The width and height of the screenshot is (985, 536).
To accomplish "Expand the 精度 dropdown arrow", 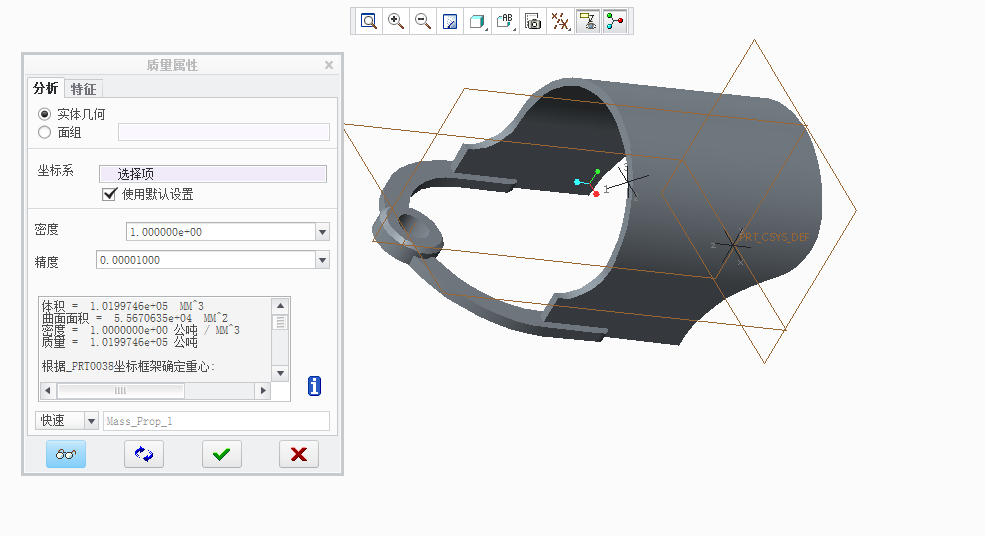I will click(322, 260).
